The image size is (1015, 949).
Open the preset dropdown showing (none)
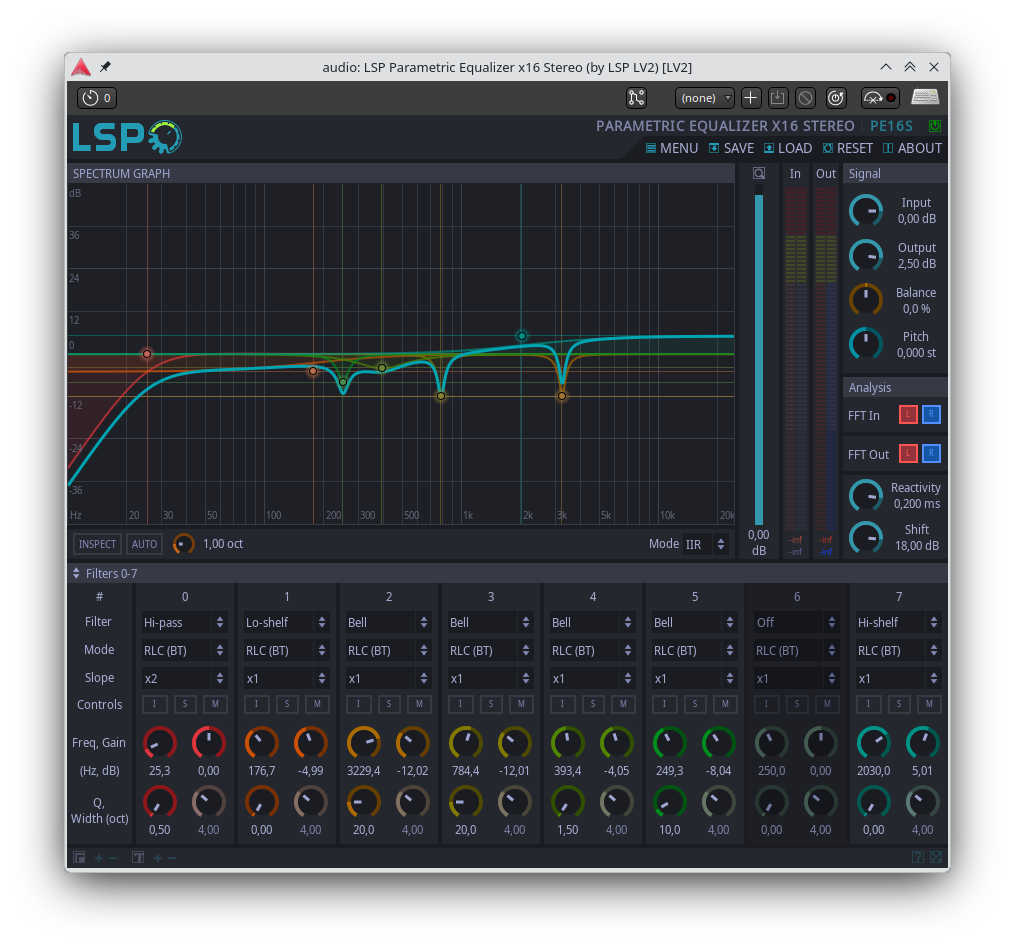tap(704, 97)
